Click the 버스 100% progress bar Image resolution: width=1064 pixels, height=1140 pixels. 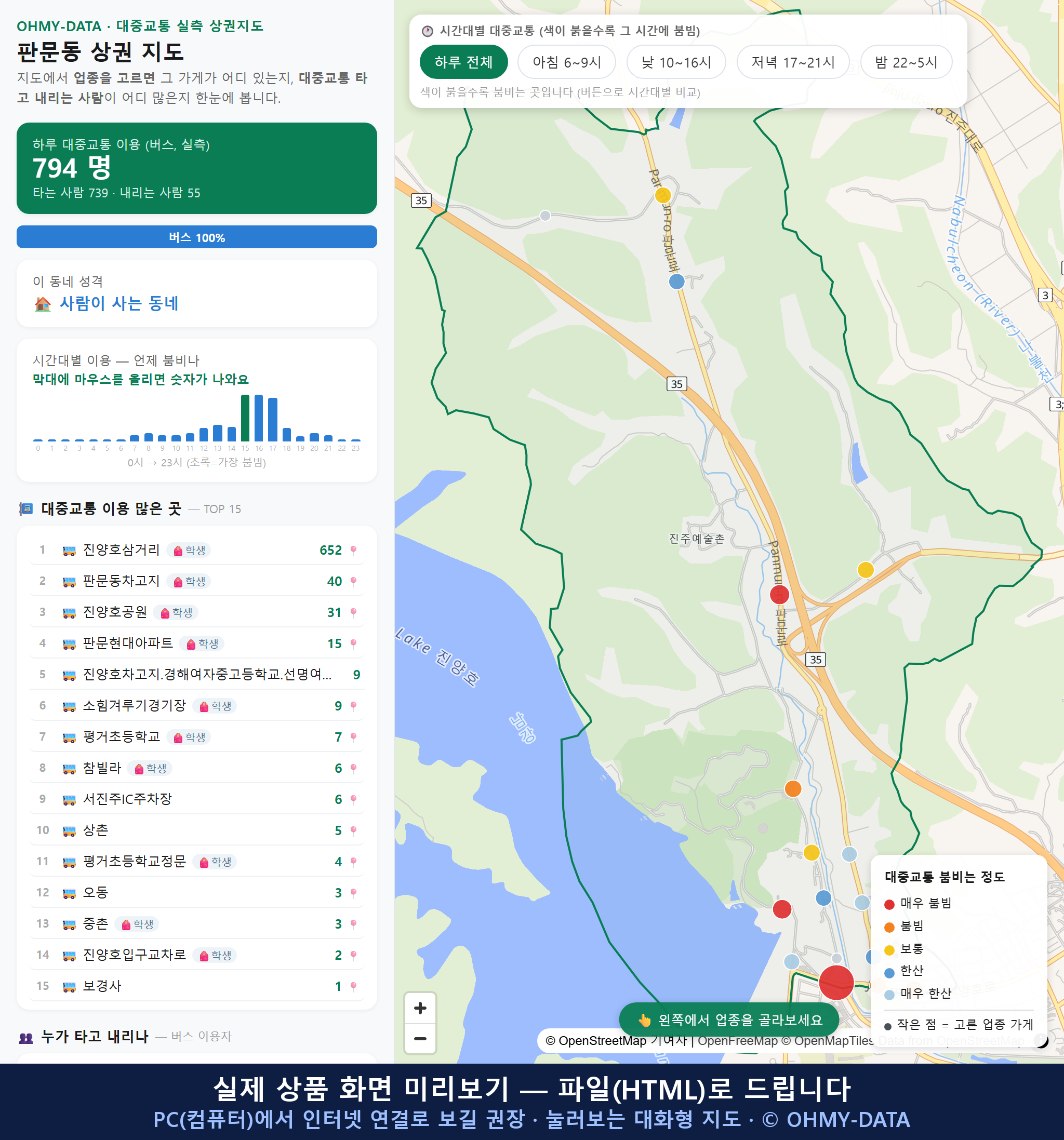tap(197, 237)
